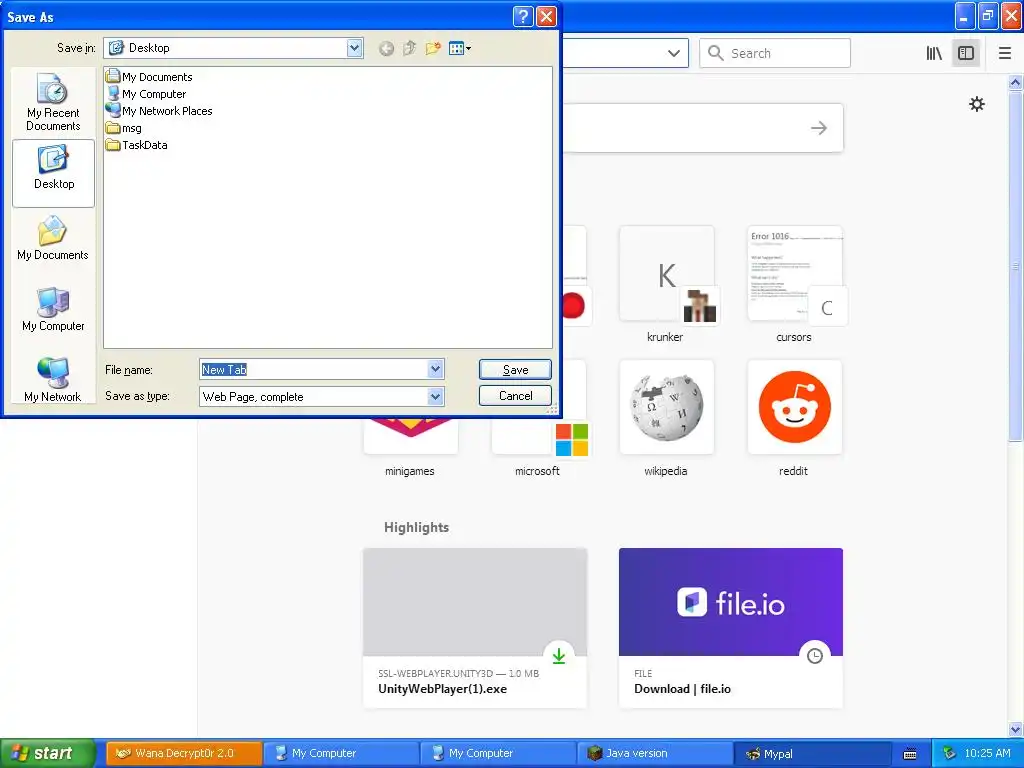The image size is (1024, 768).
Task: Open the browser hamburger menu
Action: 1005,54
